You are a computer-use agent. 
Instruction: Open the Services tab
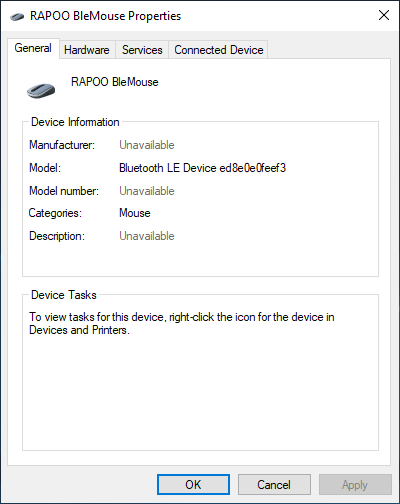[x=142, y=50]
